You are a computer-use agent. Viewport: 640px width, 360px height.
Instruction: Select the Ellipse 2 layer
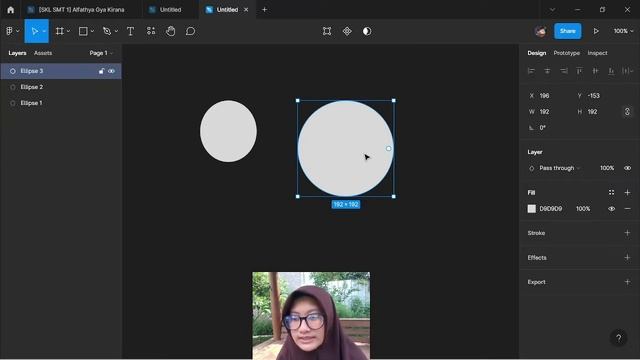click(61, 87)
